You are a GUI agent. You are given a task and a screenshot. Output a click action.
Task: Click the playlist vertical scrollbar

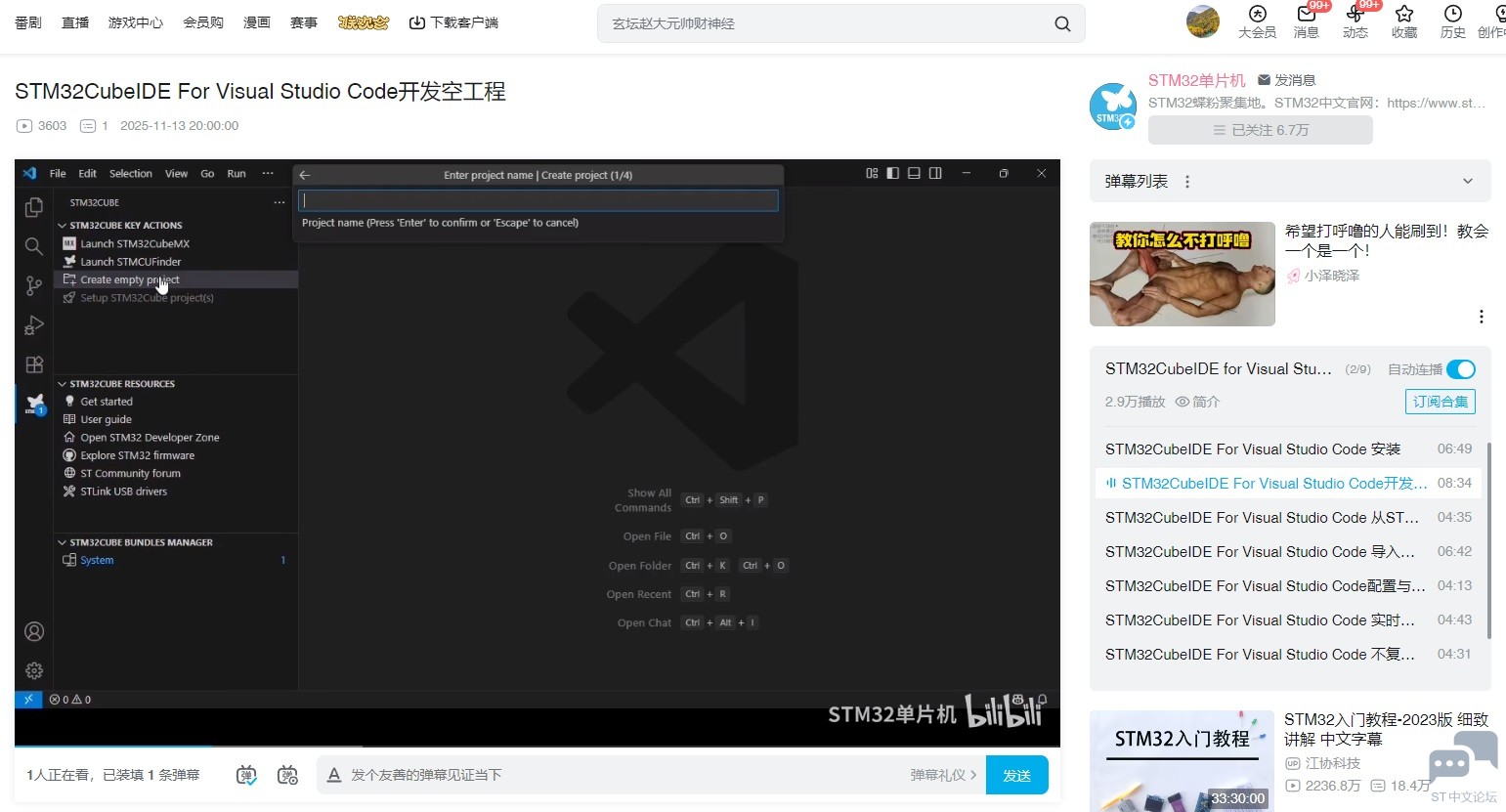pyautogui.click(x=1489, y=540)
